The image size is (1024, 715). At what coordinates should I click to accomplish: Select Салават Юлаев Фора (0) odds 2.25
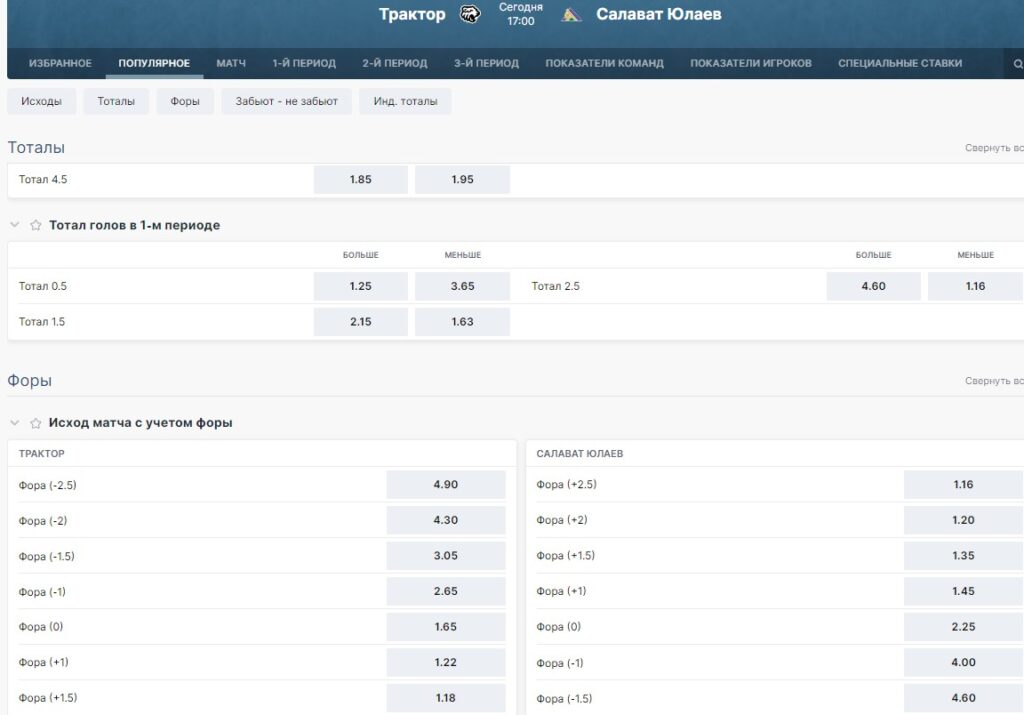[963, 627]
